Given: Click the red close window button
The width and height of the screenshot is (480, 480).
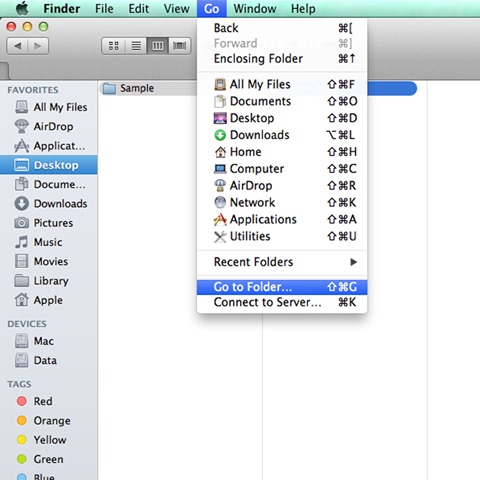Looking at the screenshot, I should click(x=11, y=26).
